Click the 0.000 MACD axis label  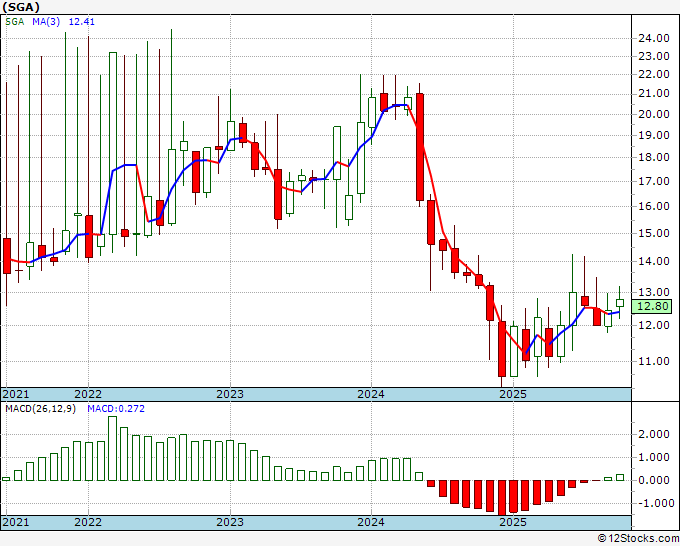(x=652, y=480)
